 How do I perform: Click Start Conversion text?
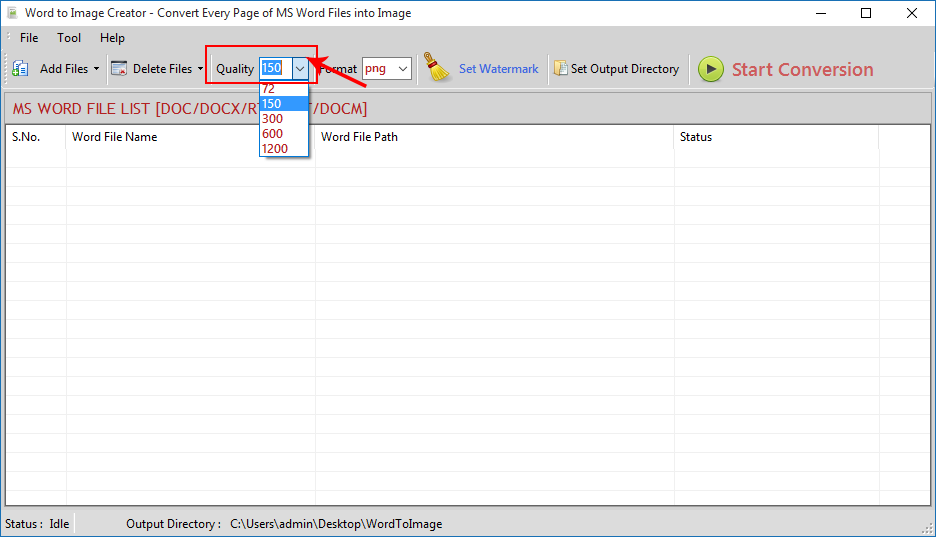pos(802,69)
